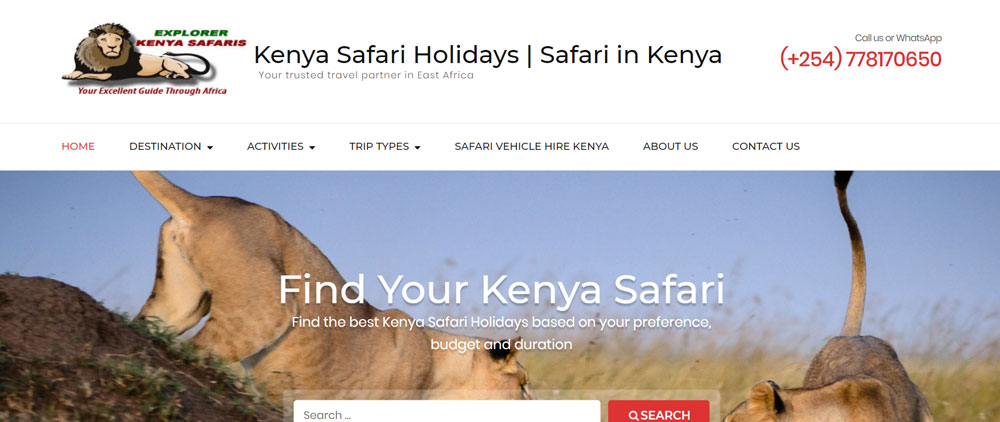Open the Activities menu item

click(x=276, y=147)
